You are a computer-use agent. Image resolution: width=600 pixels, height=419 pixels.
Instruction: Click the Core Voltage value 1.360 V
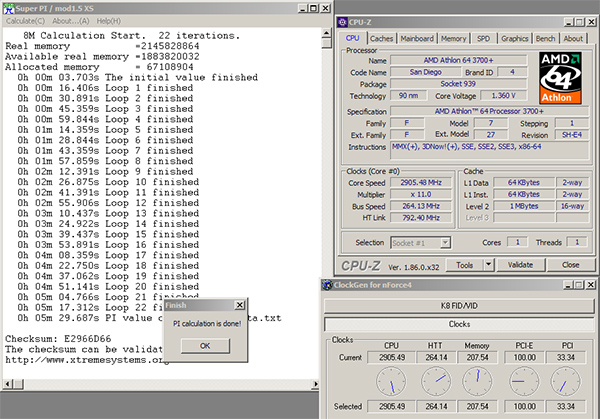pyautogui.click(x=504, y=95)
